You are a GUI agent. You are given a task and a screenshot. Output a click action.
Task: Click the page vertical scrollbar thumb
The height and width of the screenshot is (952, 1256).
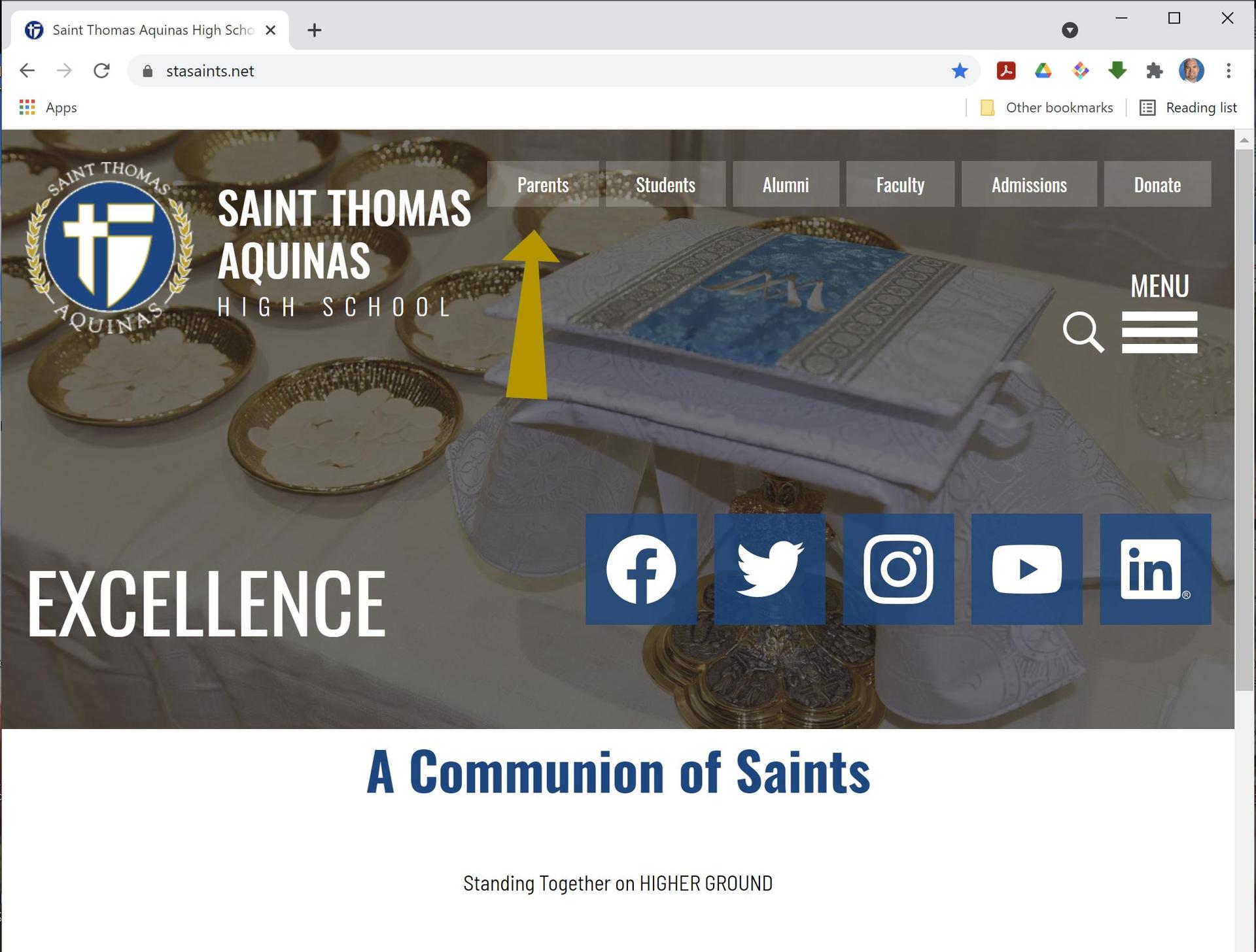point(1244,420)
